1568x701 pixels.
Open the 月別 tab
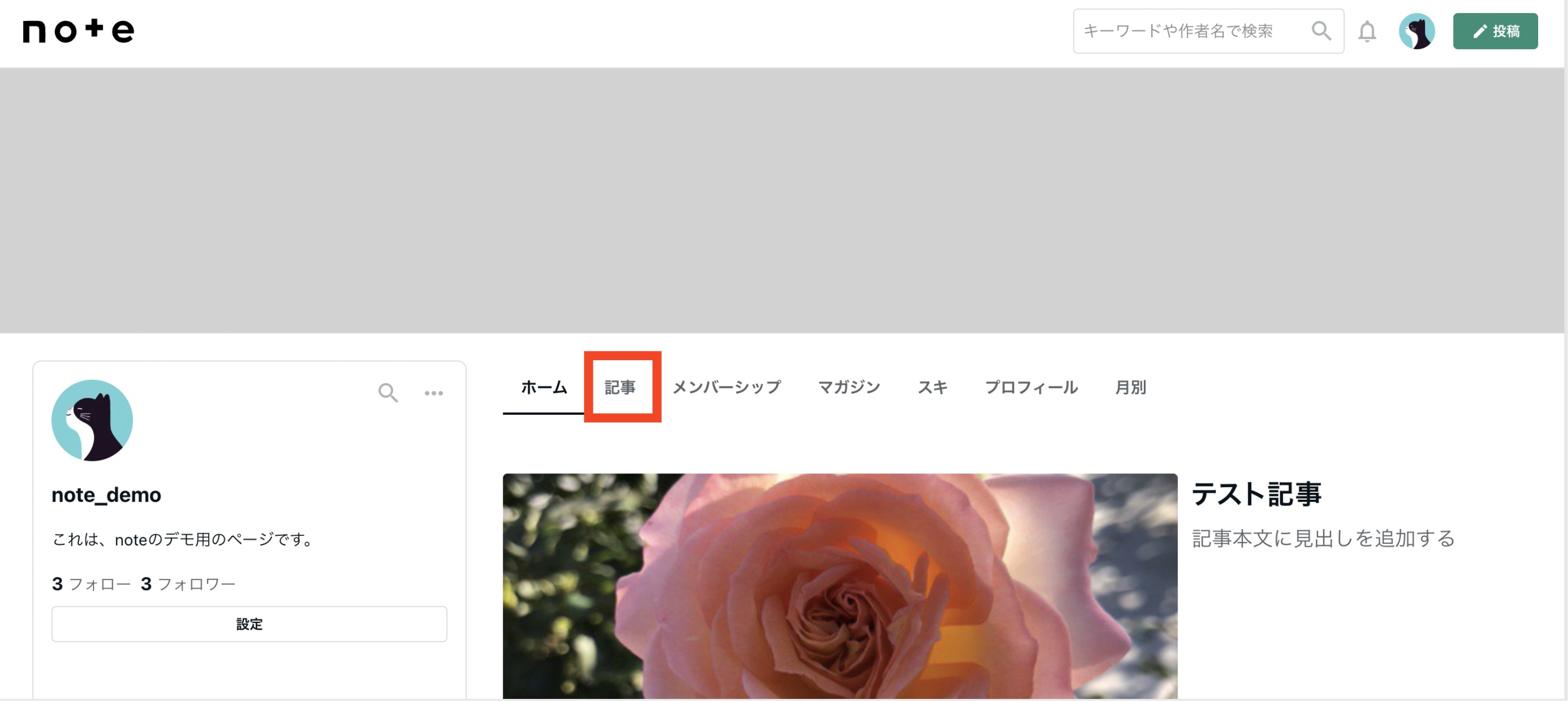click(x=1130, y=387)
